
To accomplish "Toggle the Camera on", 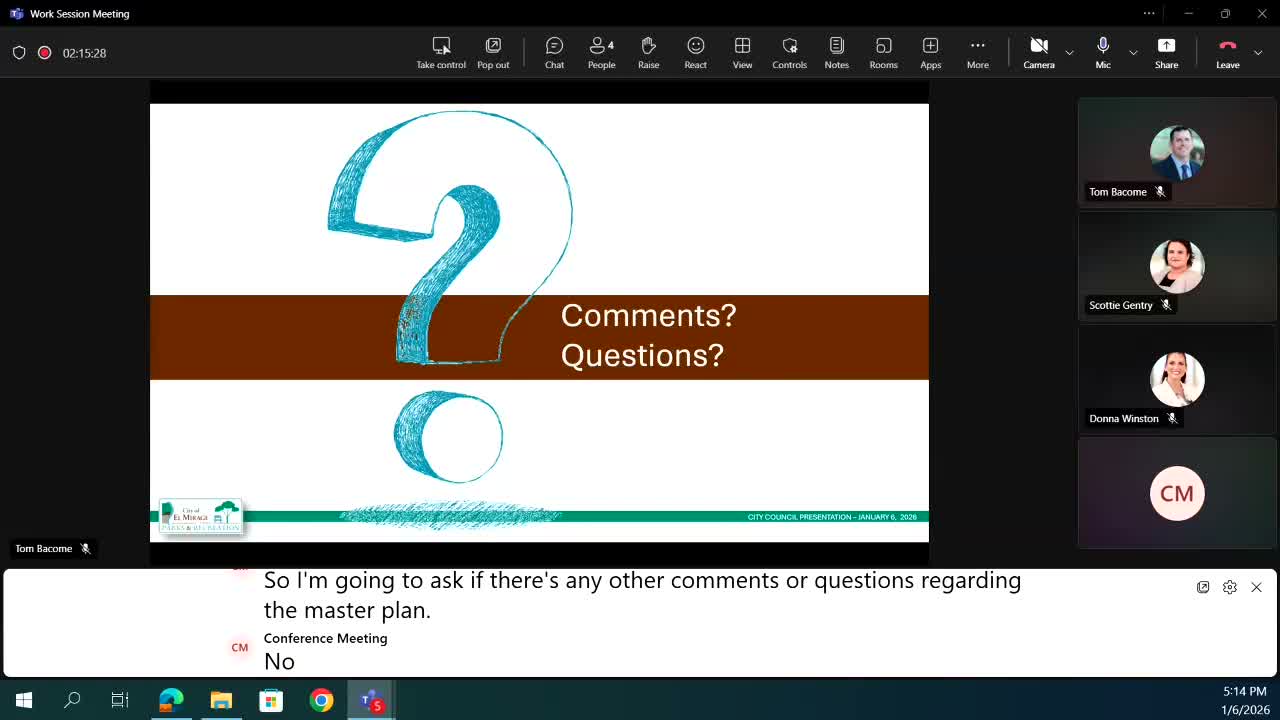I will point(1038,53).
